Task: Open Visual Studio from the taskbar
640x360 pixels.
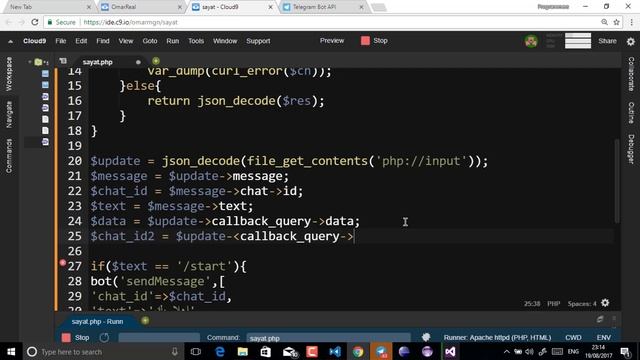Action: pyautogui.click(x=450, y=351)
